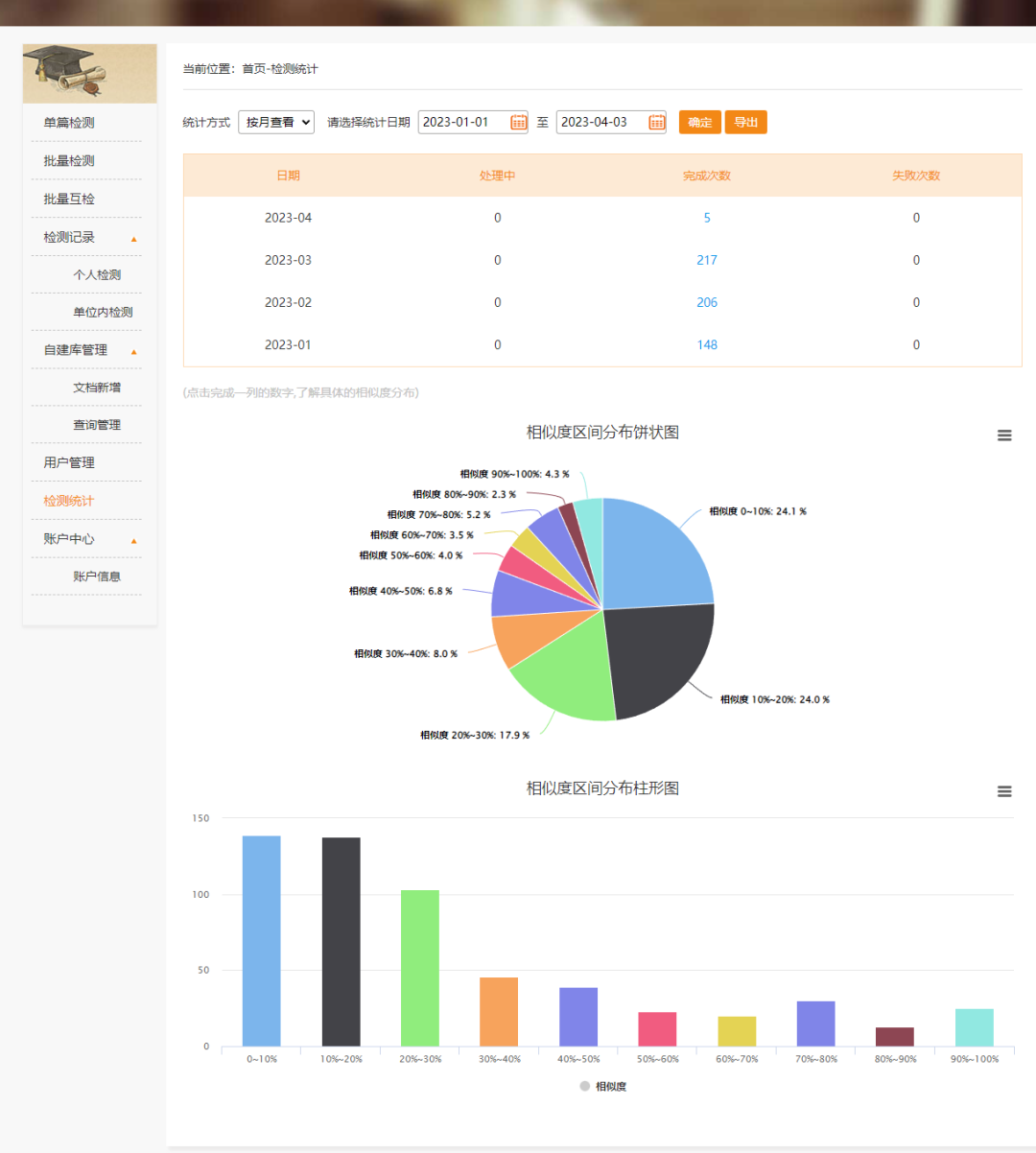Image resolution: width=1036 pixels, height=1153 pixels.
Task: Collapse 账户中心 submenu arrow
Action: point(134,541)
